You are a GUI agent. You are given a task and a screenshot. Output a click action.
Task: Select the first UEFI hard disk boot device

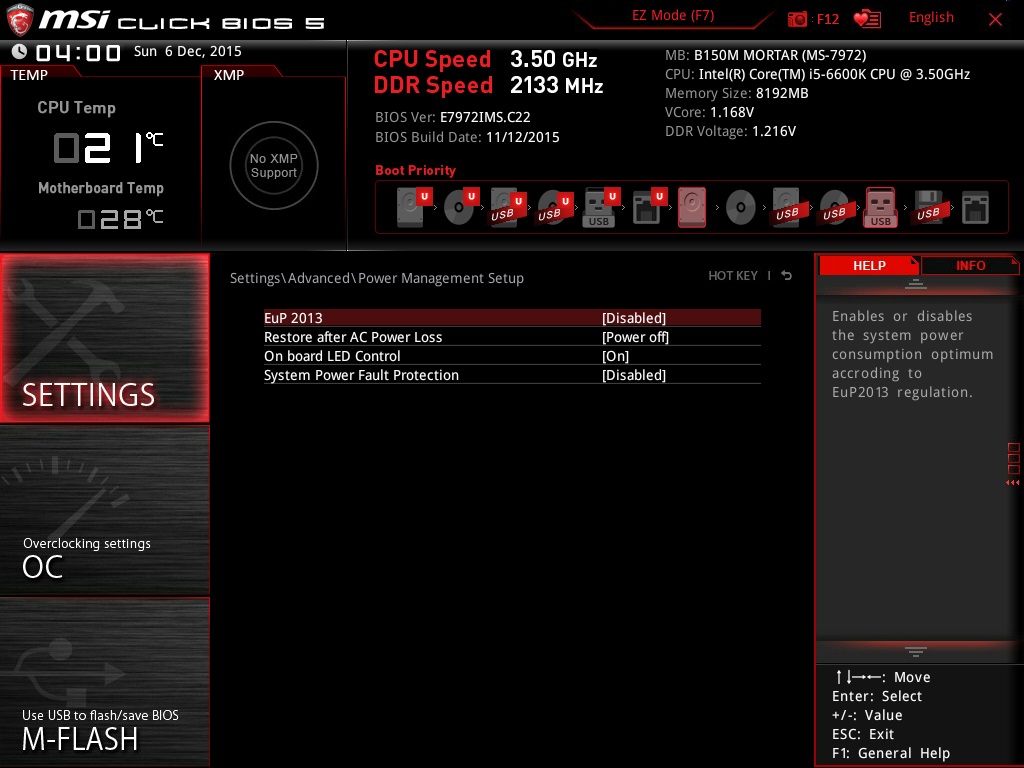[414, 207]
